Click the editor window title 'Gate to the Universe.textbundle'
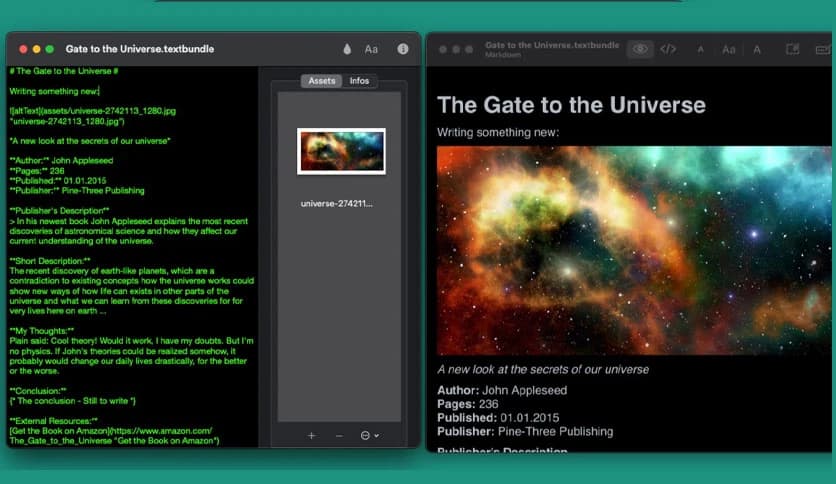Screen dimensions: 836x484 (140, 49)
